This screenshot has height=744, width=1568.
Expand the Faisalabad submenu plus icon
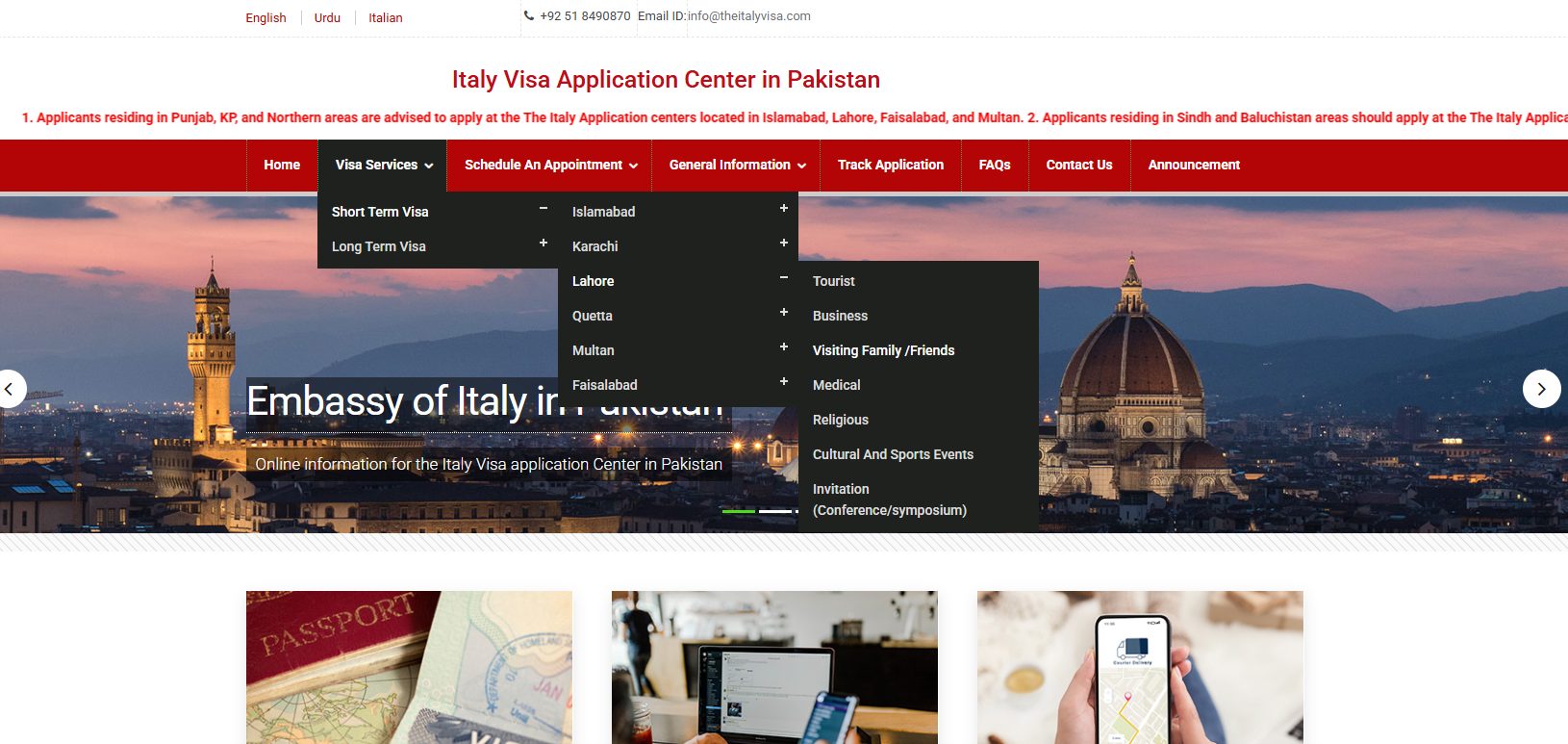coord(784,381)
